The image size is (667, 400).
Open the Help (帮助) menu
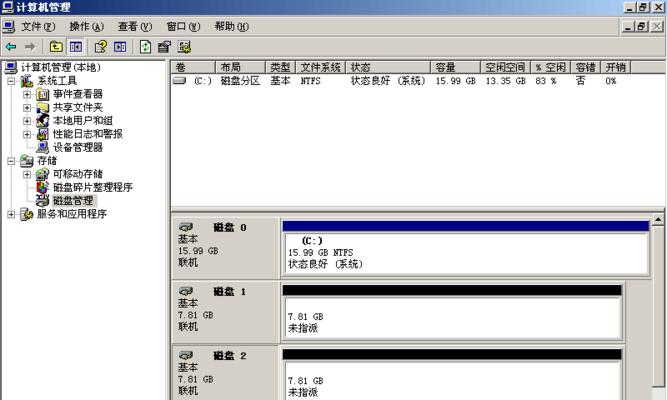pyautogui.click(x=231, y=27)
